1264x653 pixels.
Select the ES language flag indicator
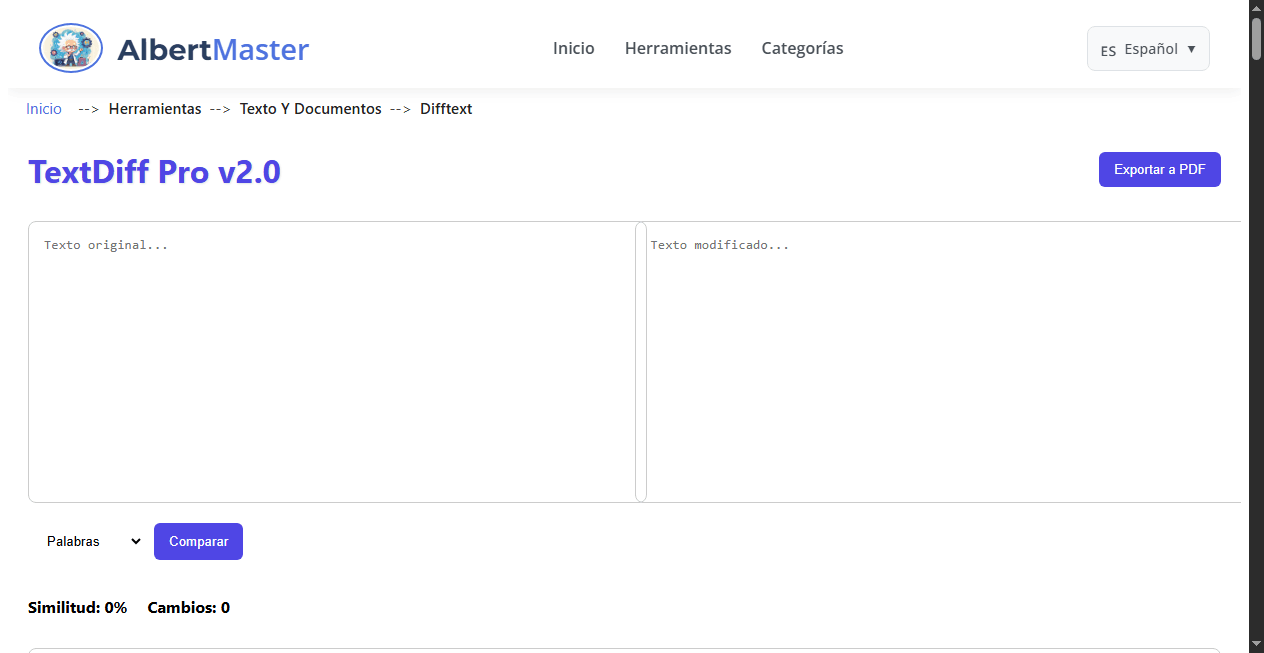tap(1111, 49)
